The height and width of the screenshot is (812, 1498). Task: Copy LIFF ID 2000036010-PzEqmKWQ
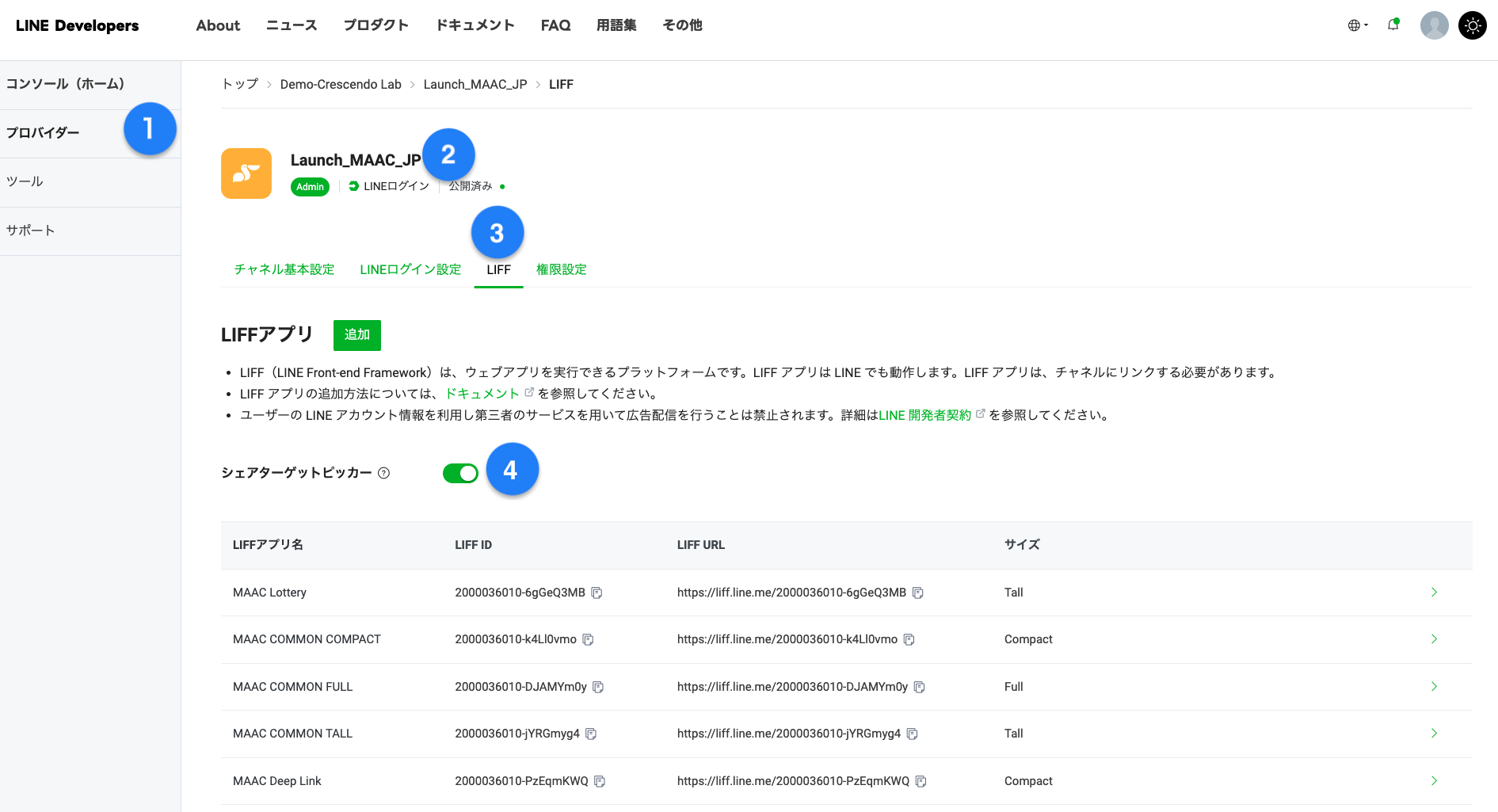point(600,781)
